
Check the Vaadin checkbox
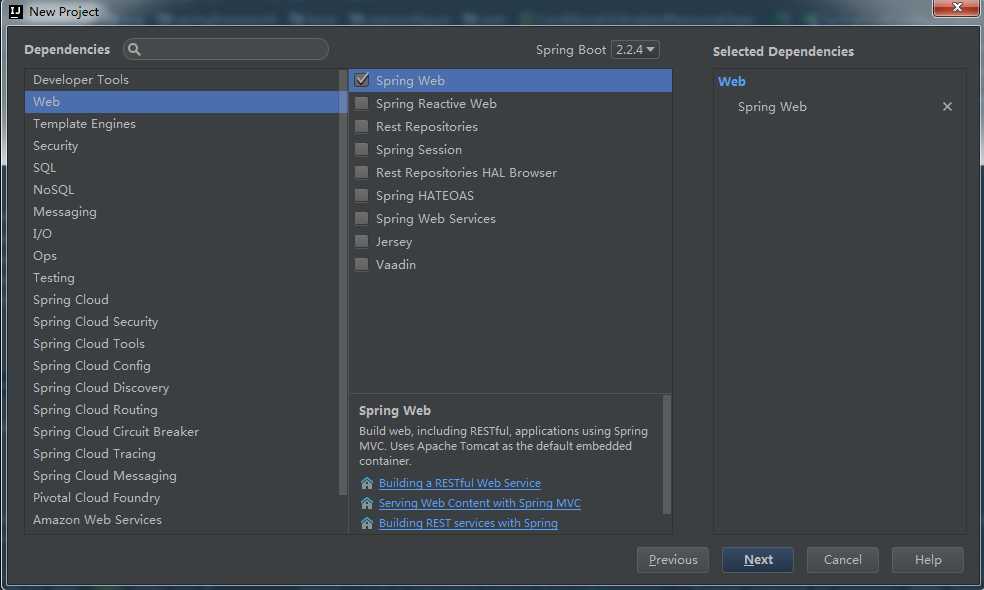361,264
